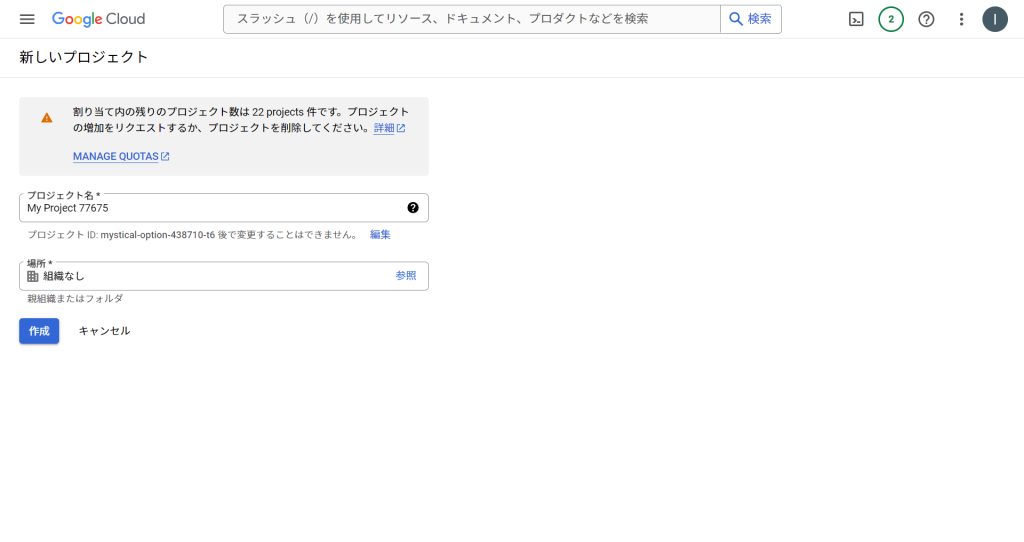
Task: Click the organization building icon
Action: pyautogui.click(x=33, y=276)
